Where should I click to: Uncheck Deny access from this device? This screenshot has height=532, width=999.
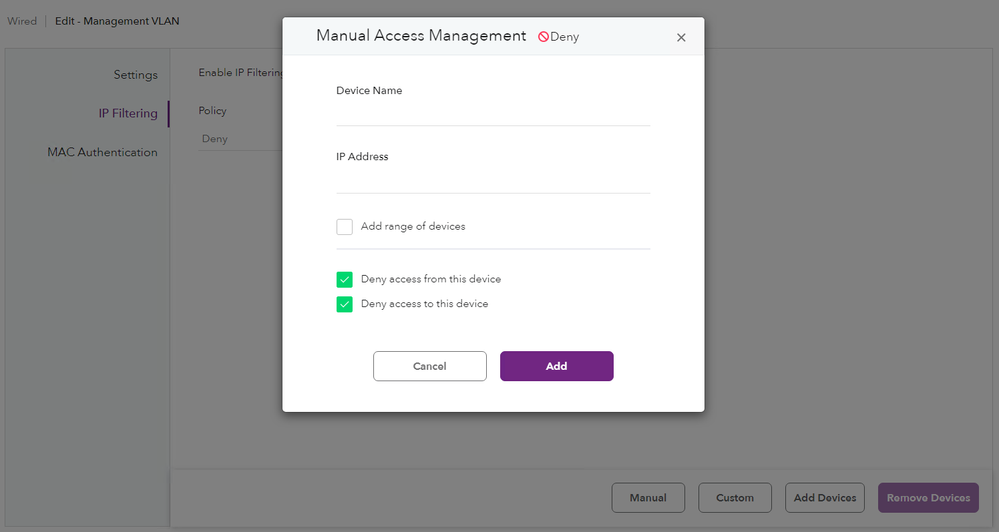345,280
